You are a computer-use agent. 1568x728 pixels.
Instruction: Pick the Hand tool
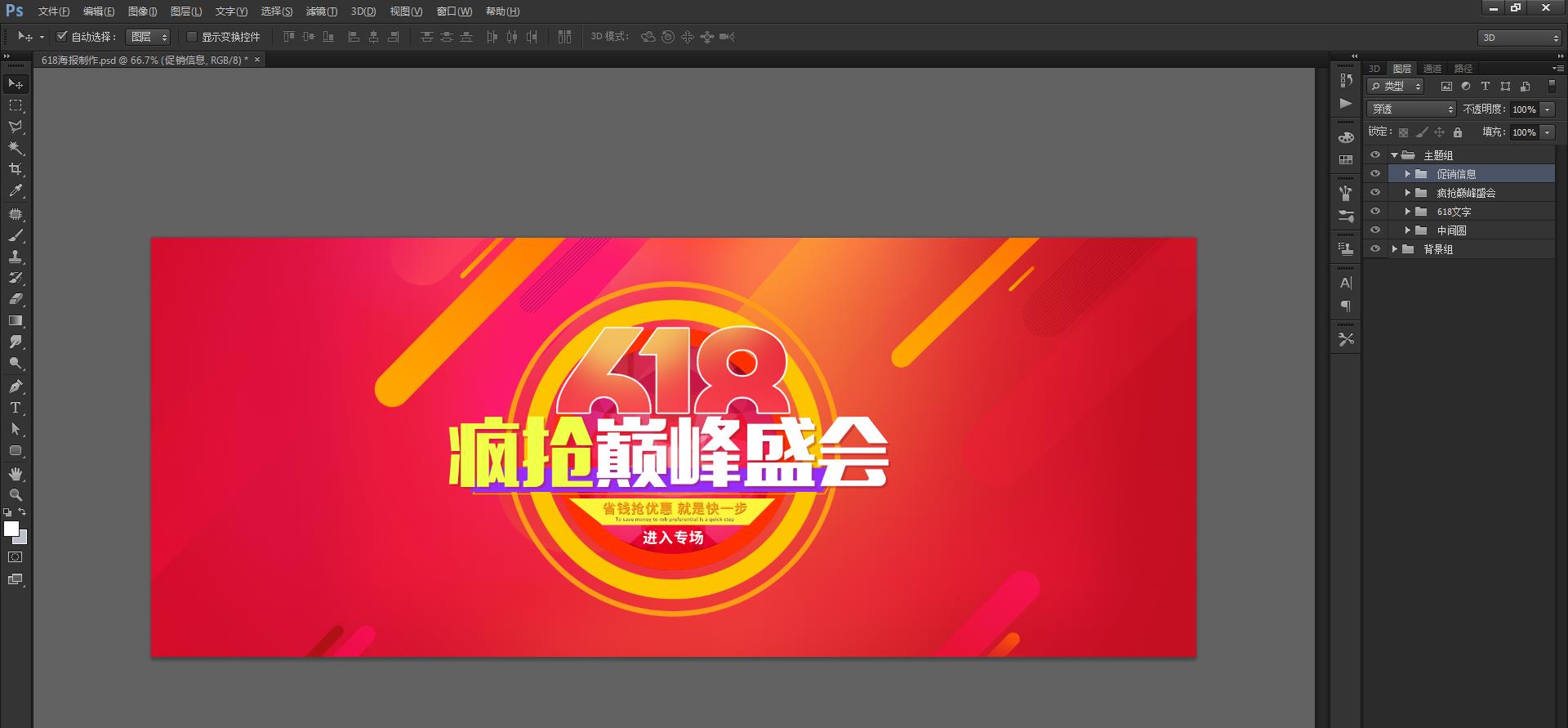(x=16, y=474)
